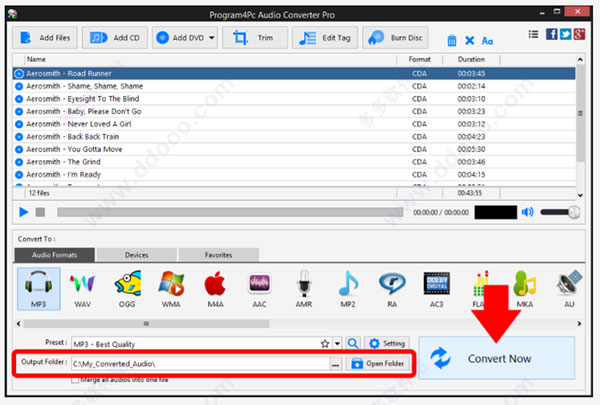Select the RA format icon
Viewport: 600px width, 405px height.
(x=392, y=289)
